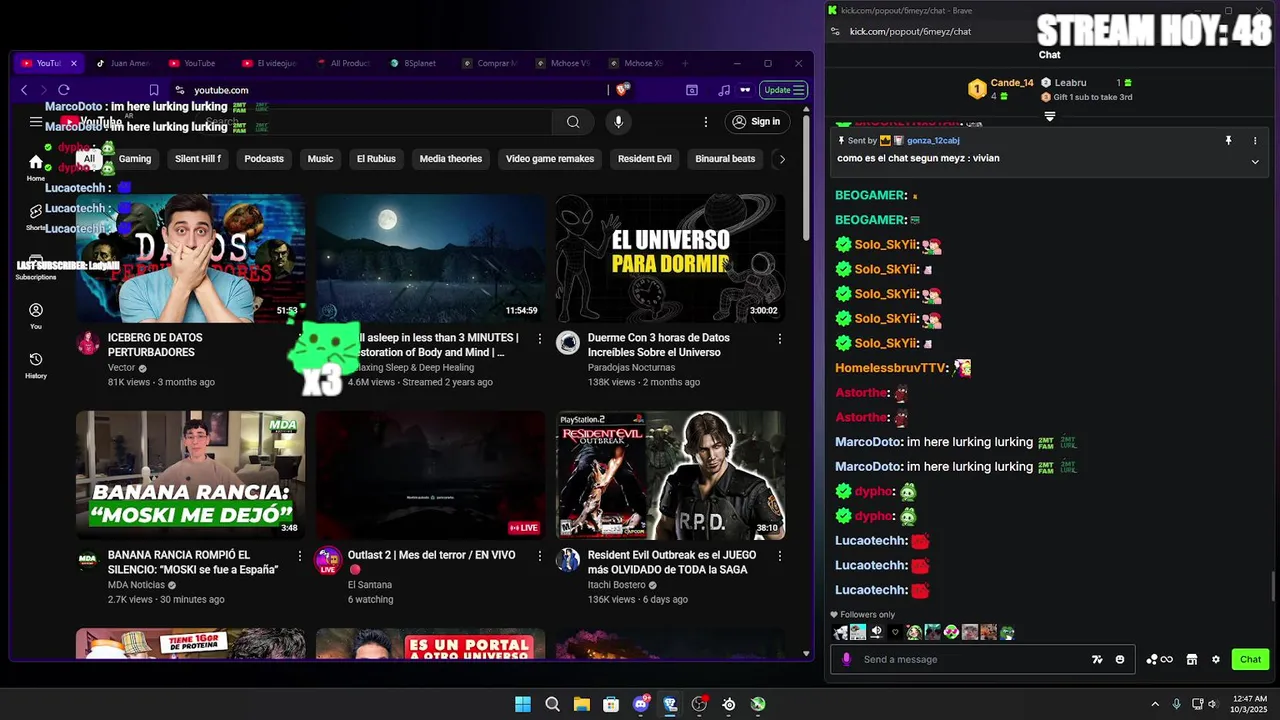The image size is (1280, 720).
Task: Open Kick chat settings gear
Action: [1216, 659]
